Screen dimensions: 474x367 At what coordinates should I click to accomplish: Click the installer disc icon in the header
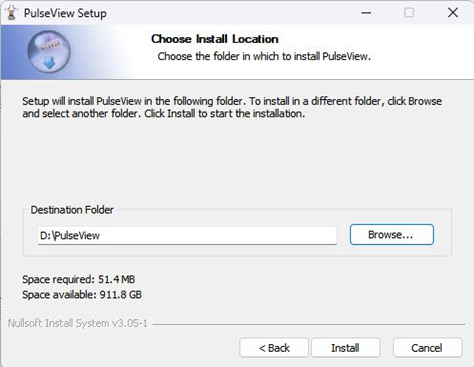pyautogui.click(x=49, y=52)
